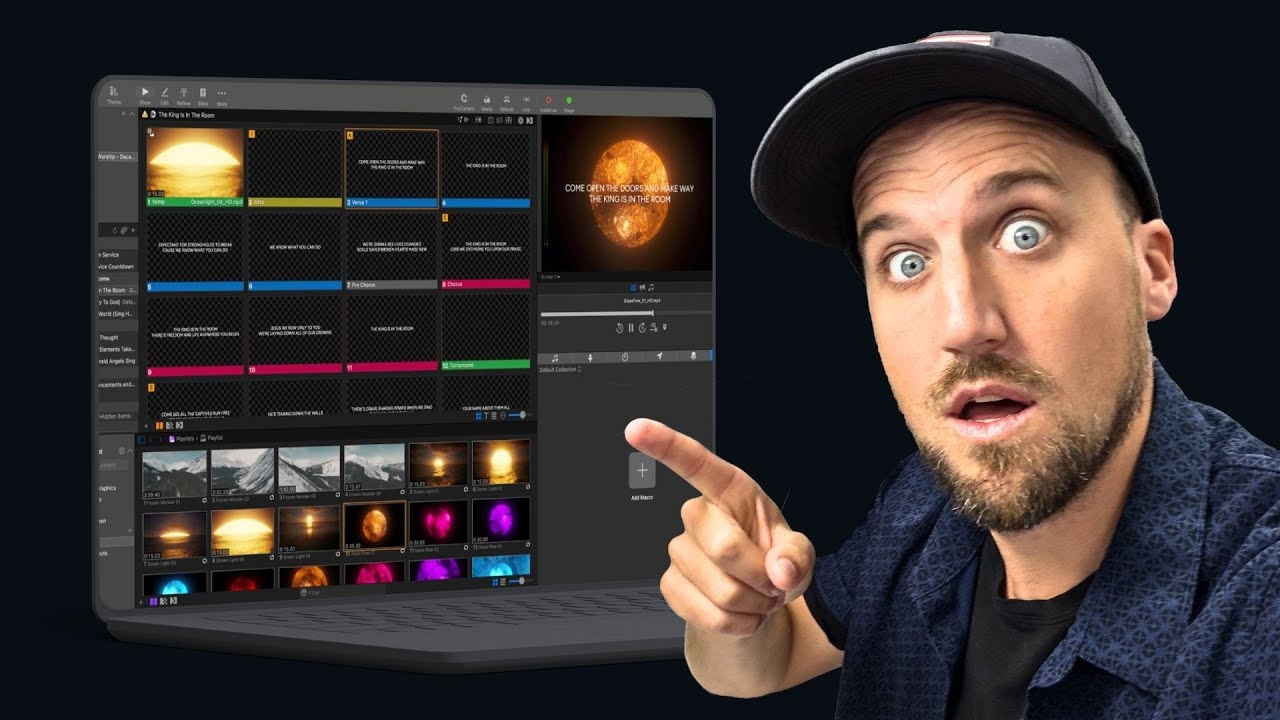This screenshot has width=1280, height=720.
Task: Select the arrow send tab in lower panel
Action: (x=659, y=356)
